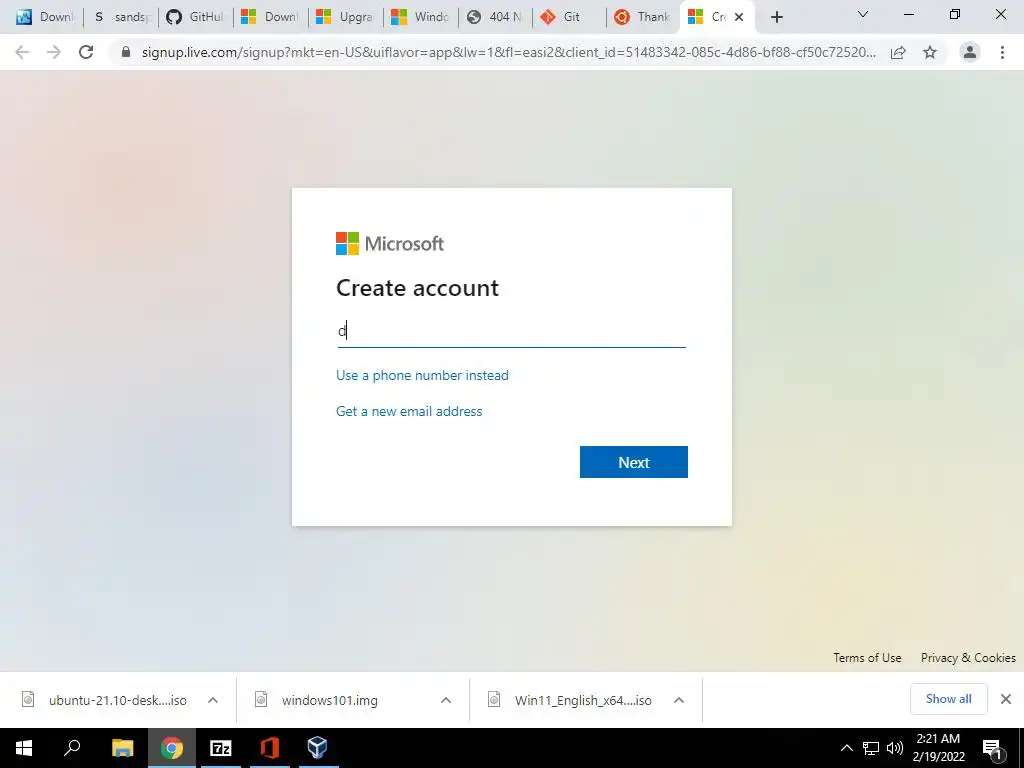Switch to the Thank tab

click(x=643, y=17)
